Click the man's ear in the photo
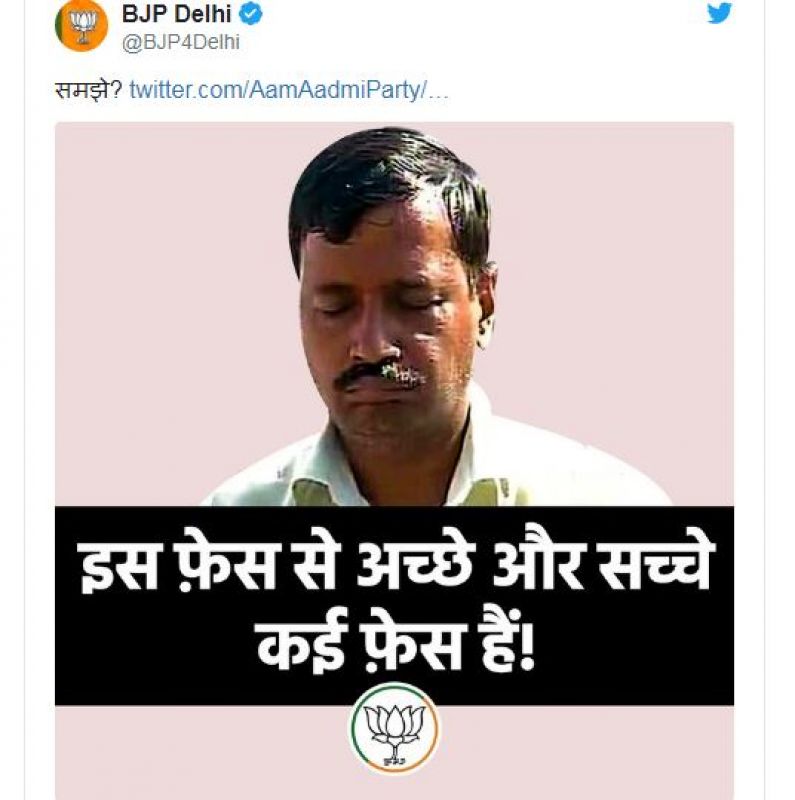The height and width of the screenshot is (800, 795). [x=486, y=301]
